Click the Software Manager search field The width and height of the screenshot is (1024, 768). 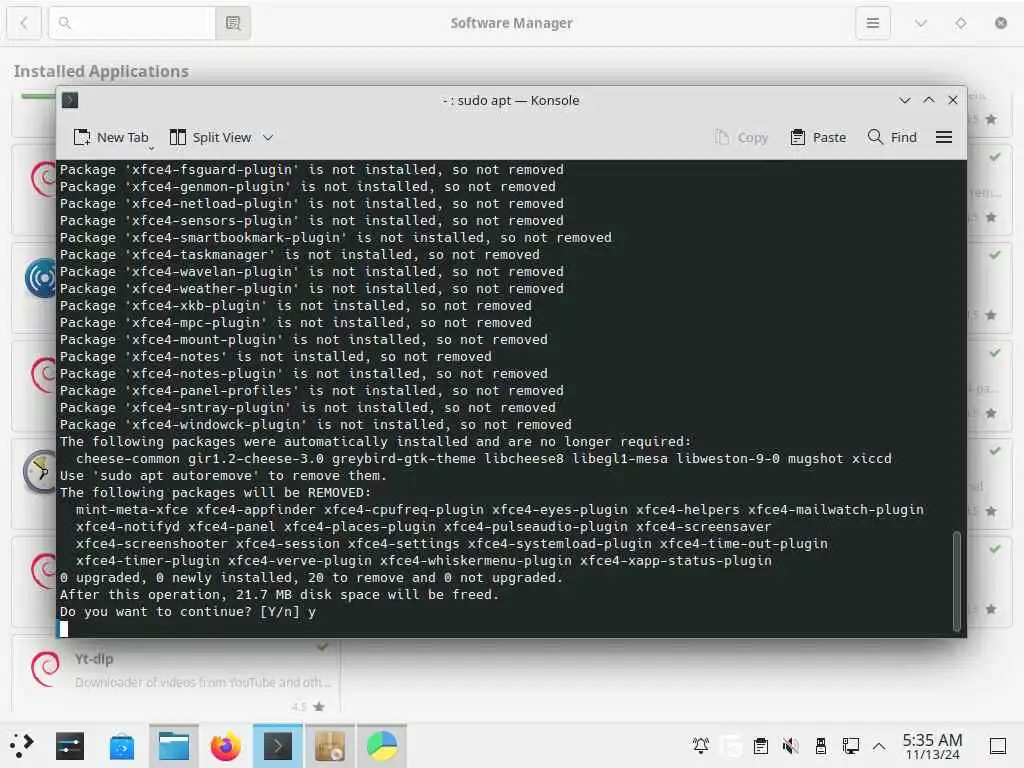tap(132, 23)
